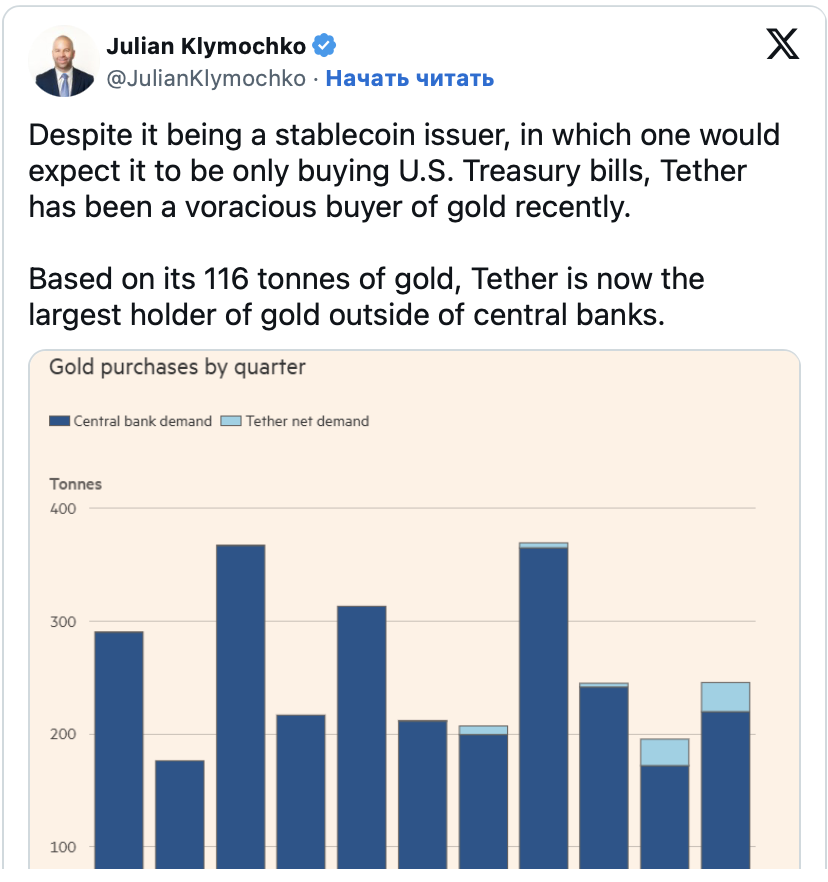This screenshot has width=828, height=882.
Task: Click the 116 tonnes of gold paragraph
Action: 366,296
